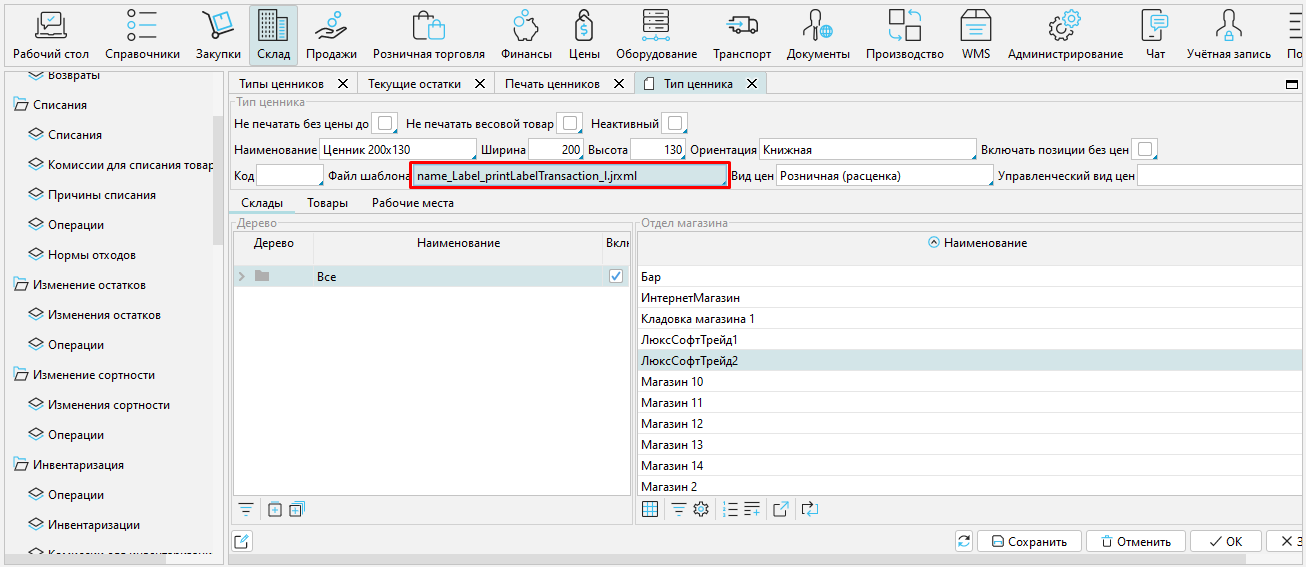Uncheck the checkbox in the Все row
Image resolution: width=1306 pixels, height=567 pixels.
point(616,276)
